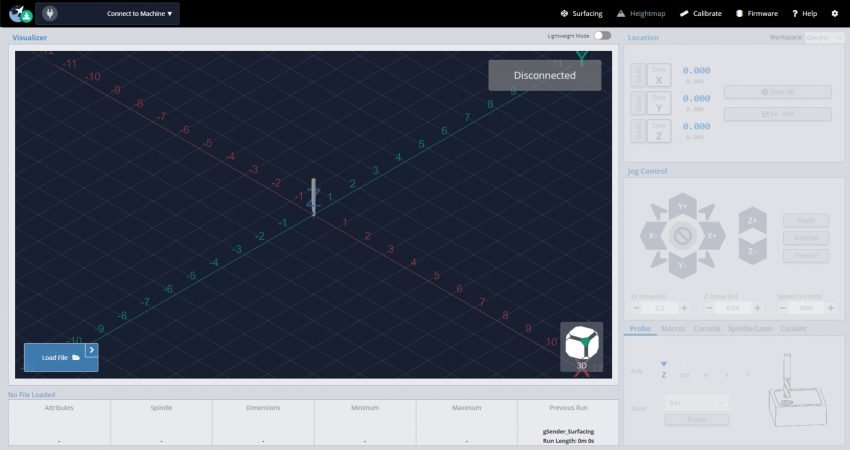The image size is (850, 450).
Task: Click the plug connection icon
Action: click(x=50, y=13)
